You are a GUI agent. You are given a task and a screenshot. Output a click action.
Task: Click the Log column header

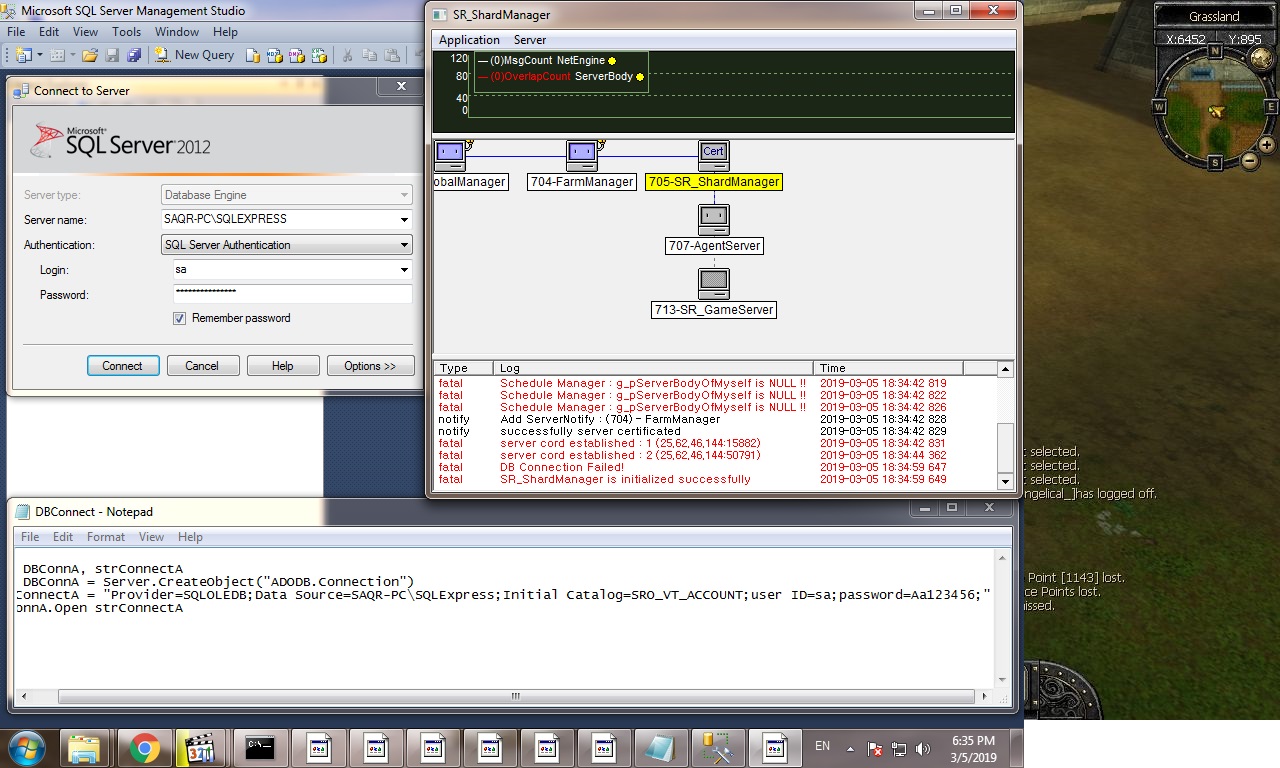point(653,368)
